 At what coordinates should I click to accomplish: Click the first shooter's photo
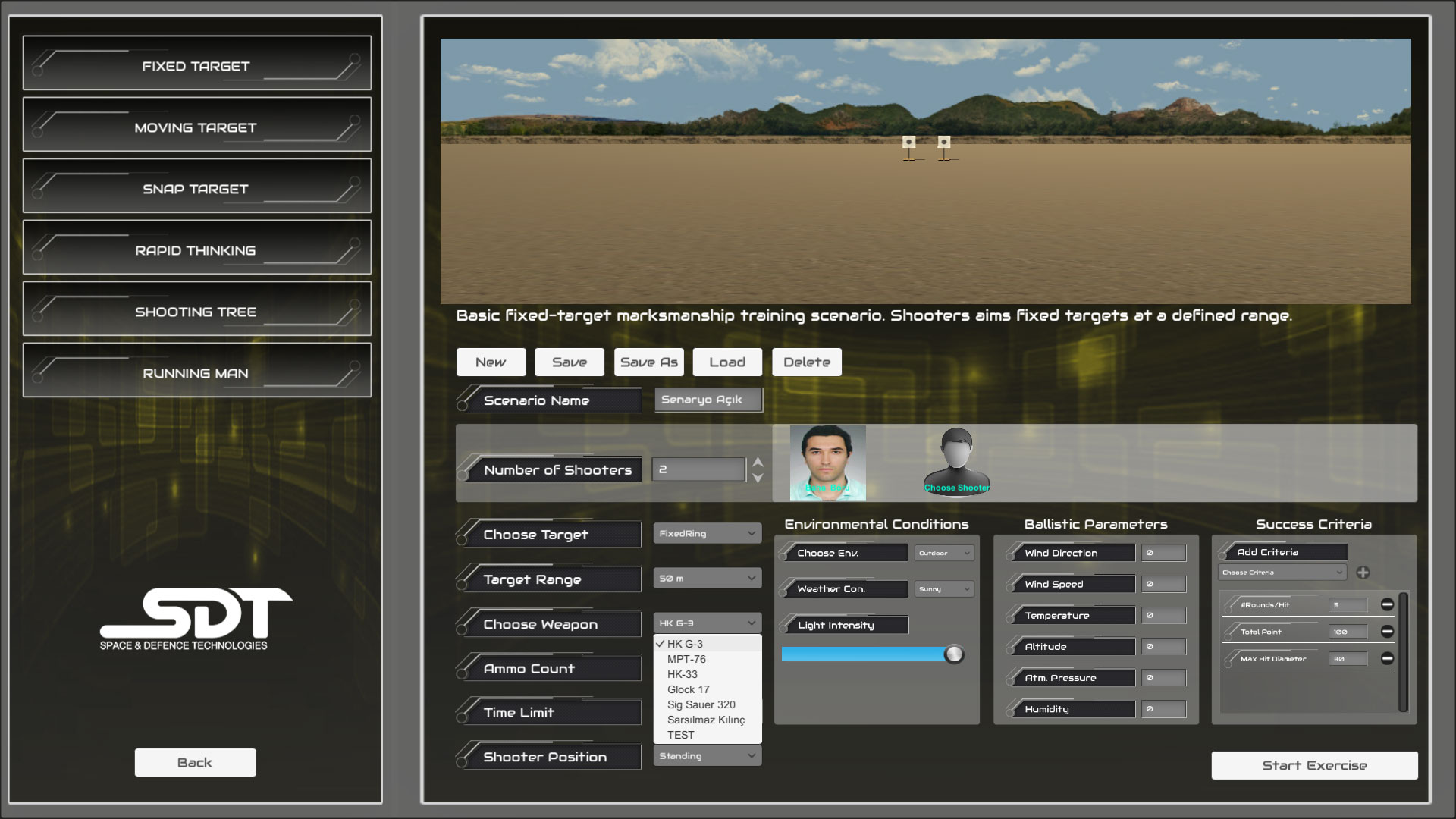(827, 463)
